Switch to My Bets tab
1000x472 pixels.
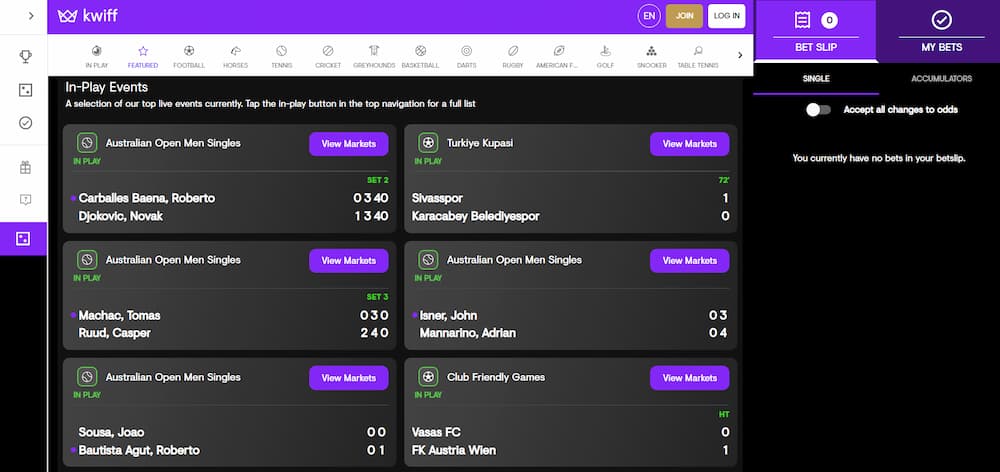pyautogui.click(x=941, y=31)
